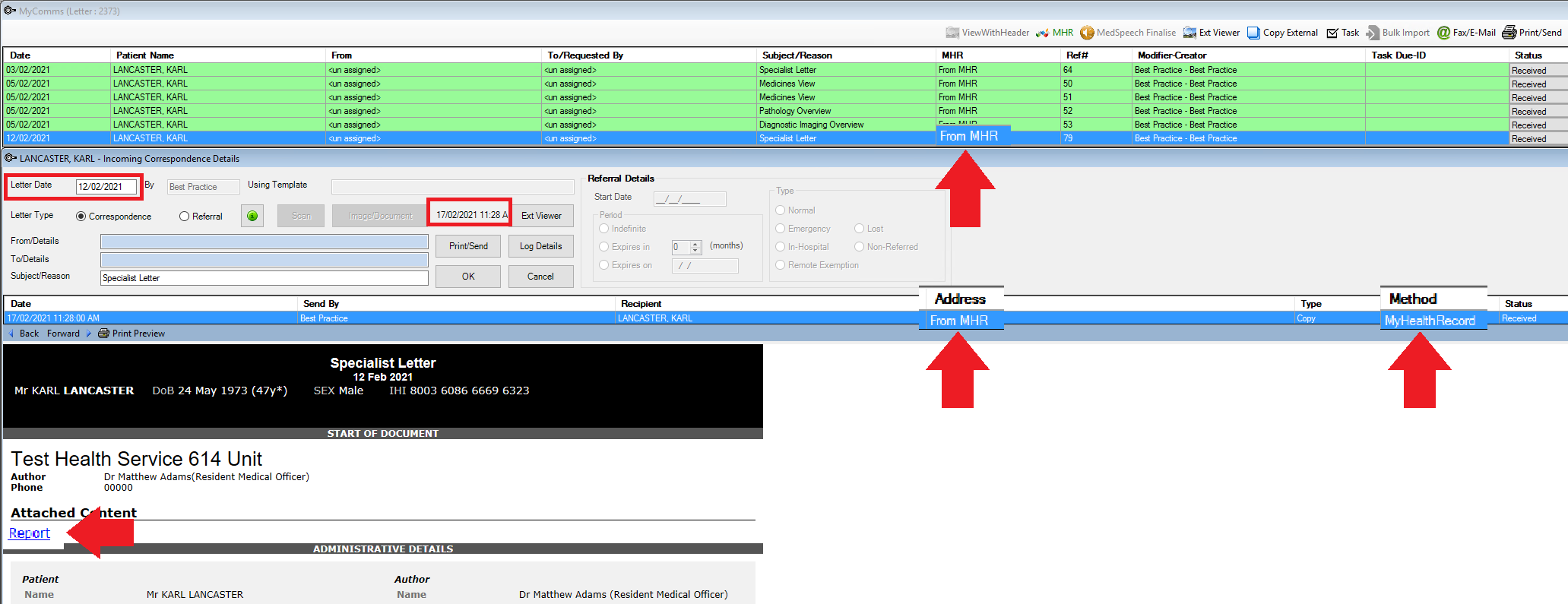Click the MyComms window title icon
This screenshot has height=604, width=1568.
(10, 11)
